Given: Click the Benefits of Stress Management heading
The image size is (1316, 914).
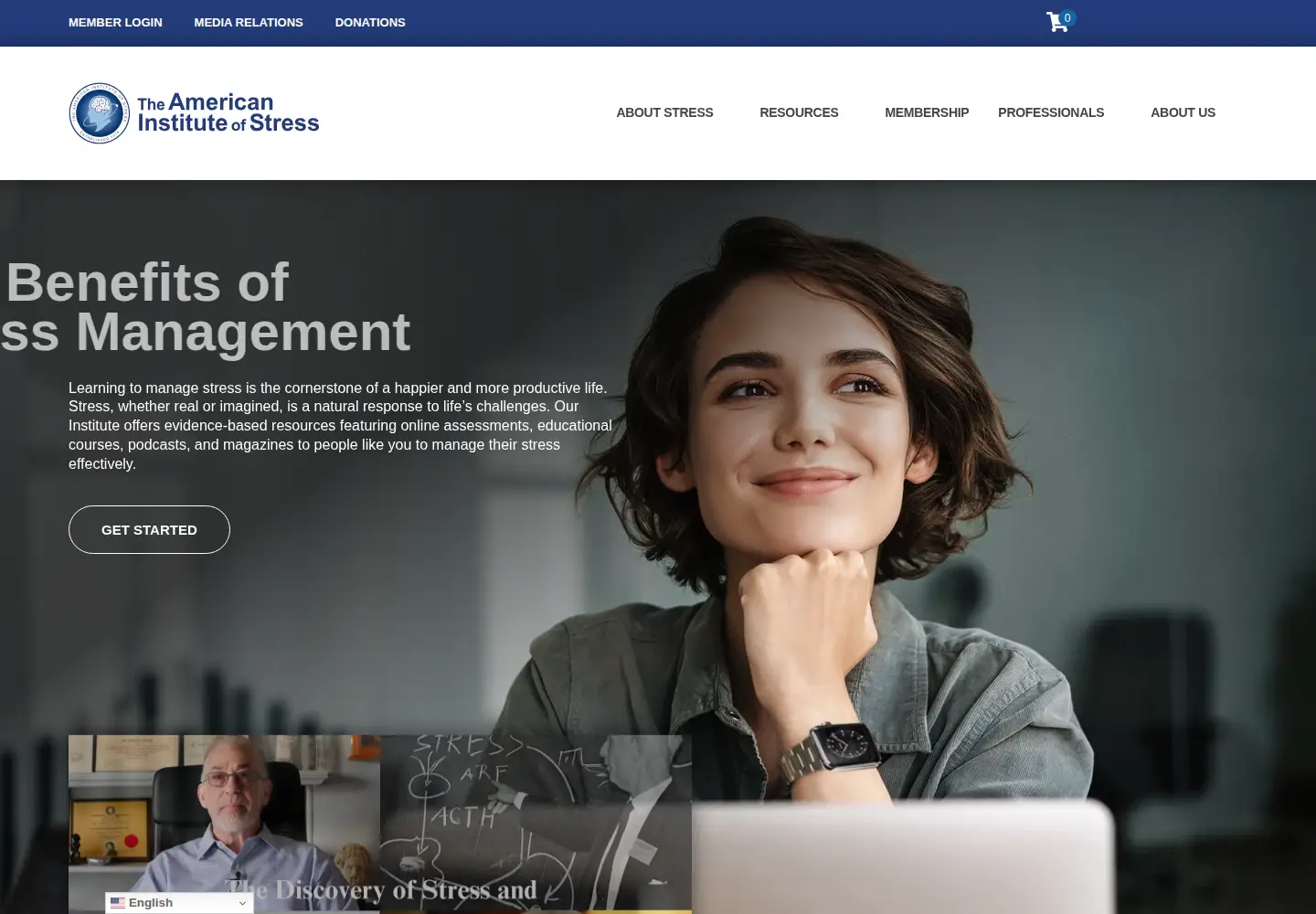Looking at the screenshot, I should coord(206,306).
